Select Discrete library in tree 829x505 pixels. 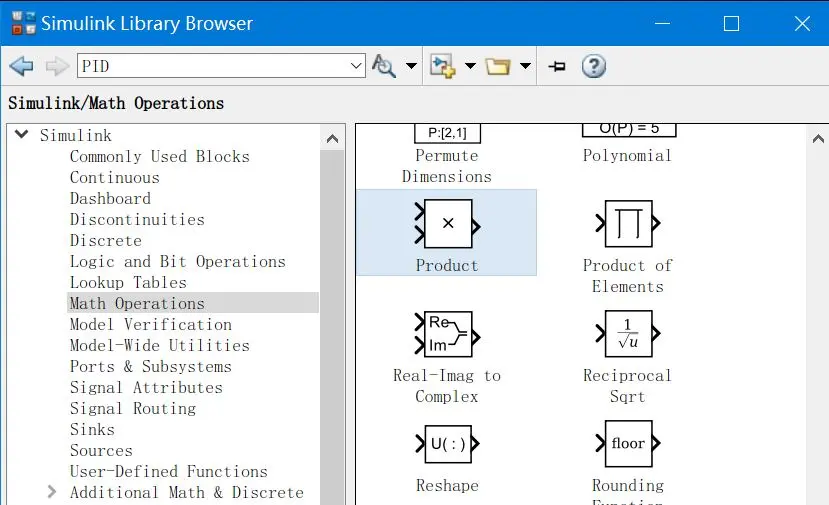pyautogui.click(x=106, y=241)
